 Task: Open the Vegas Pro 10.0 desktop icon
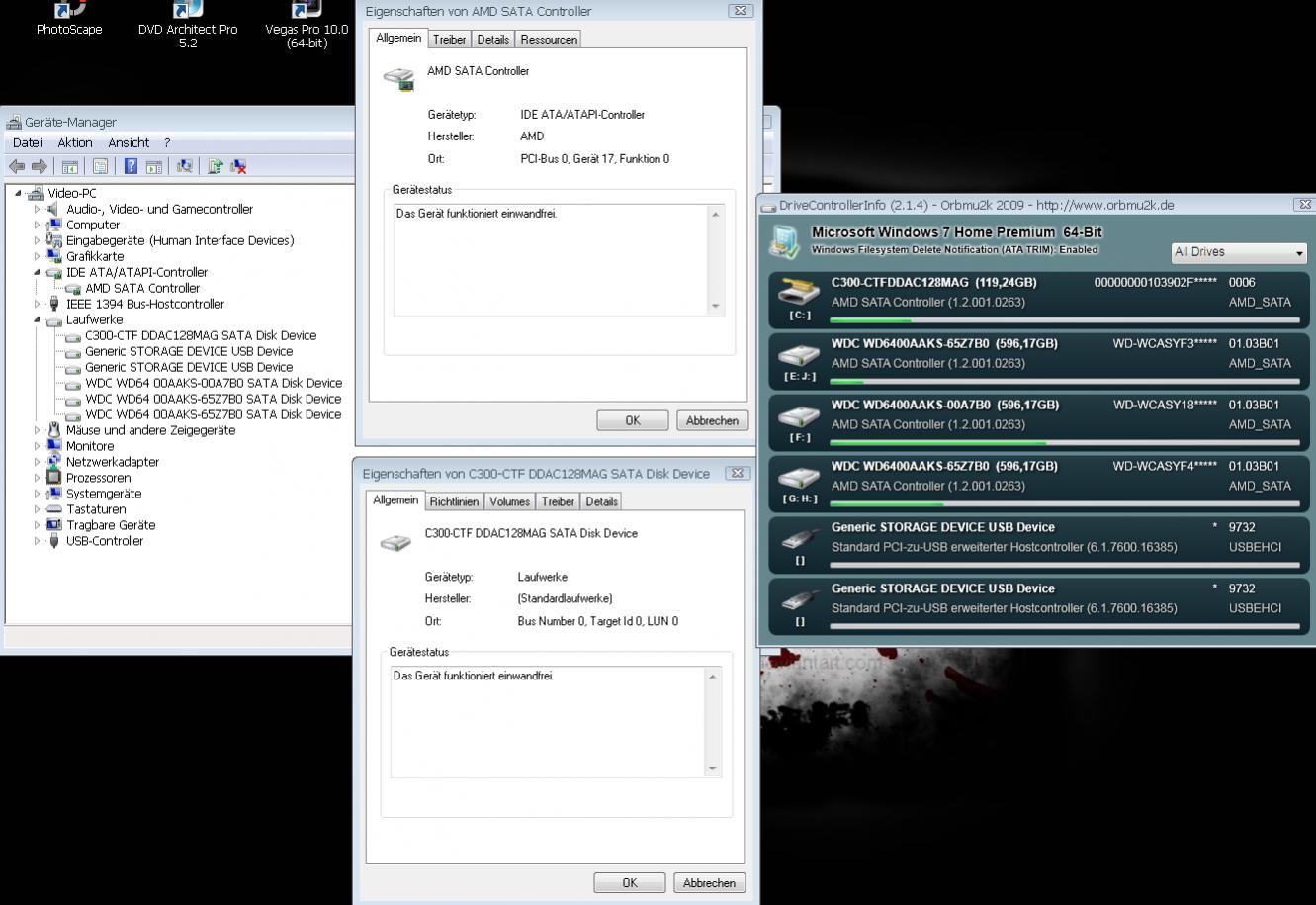coord(307,25)
